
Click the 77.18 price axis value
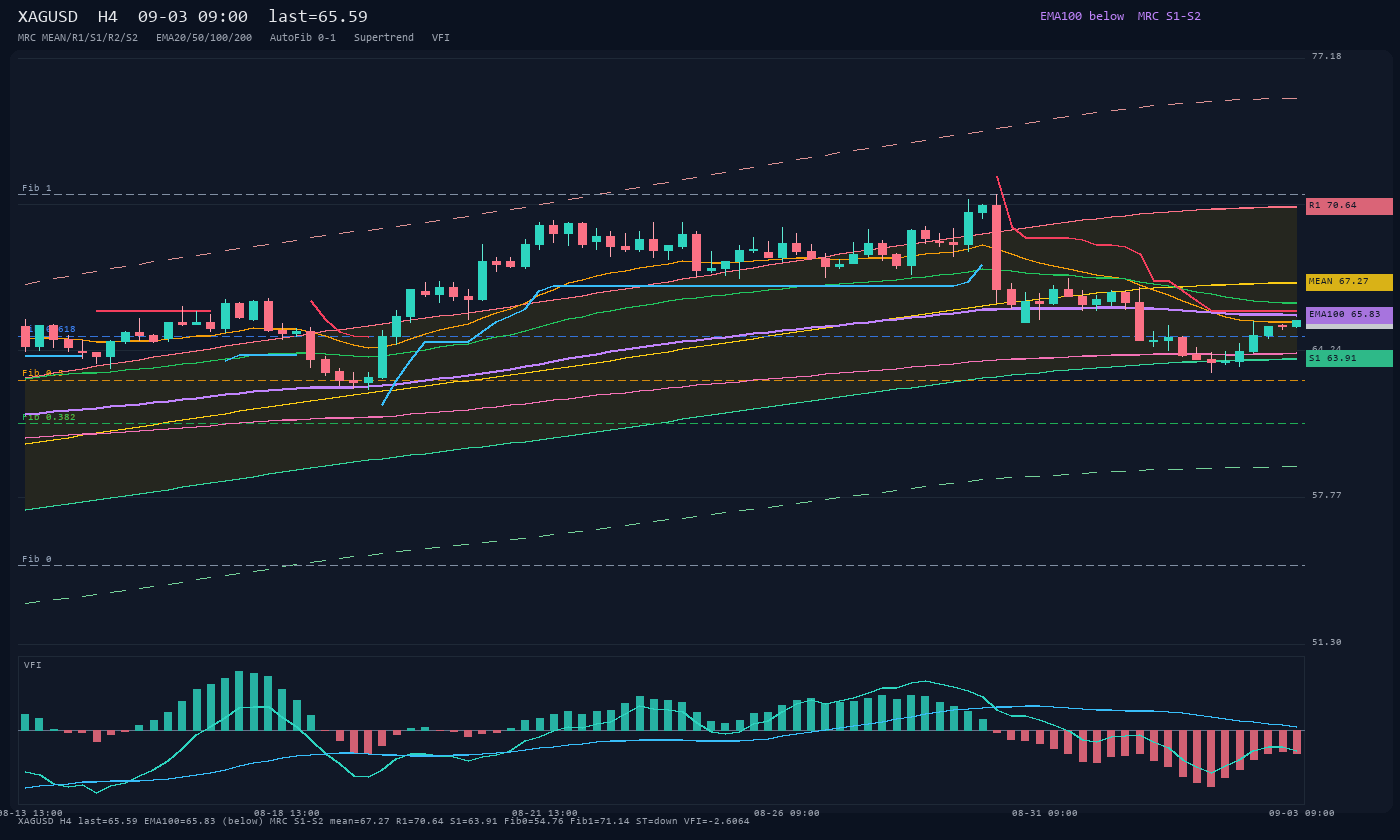[x=1327, y=57]
